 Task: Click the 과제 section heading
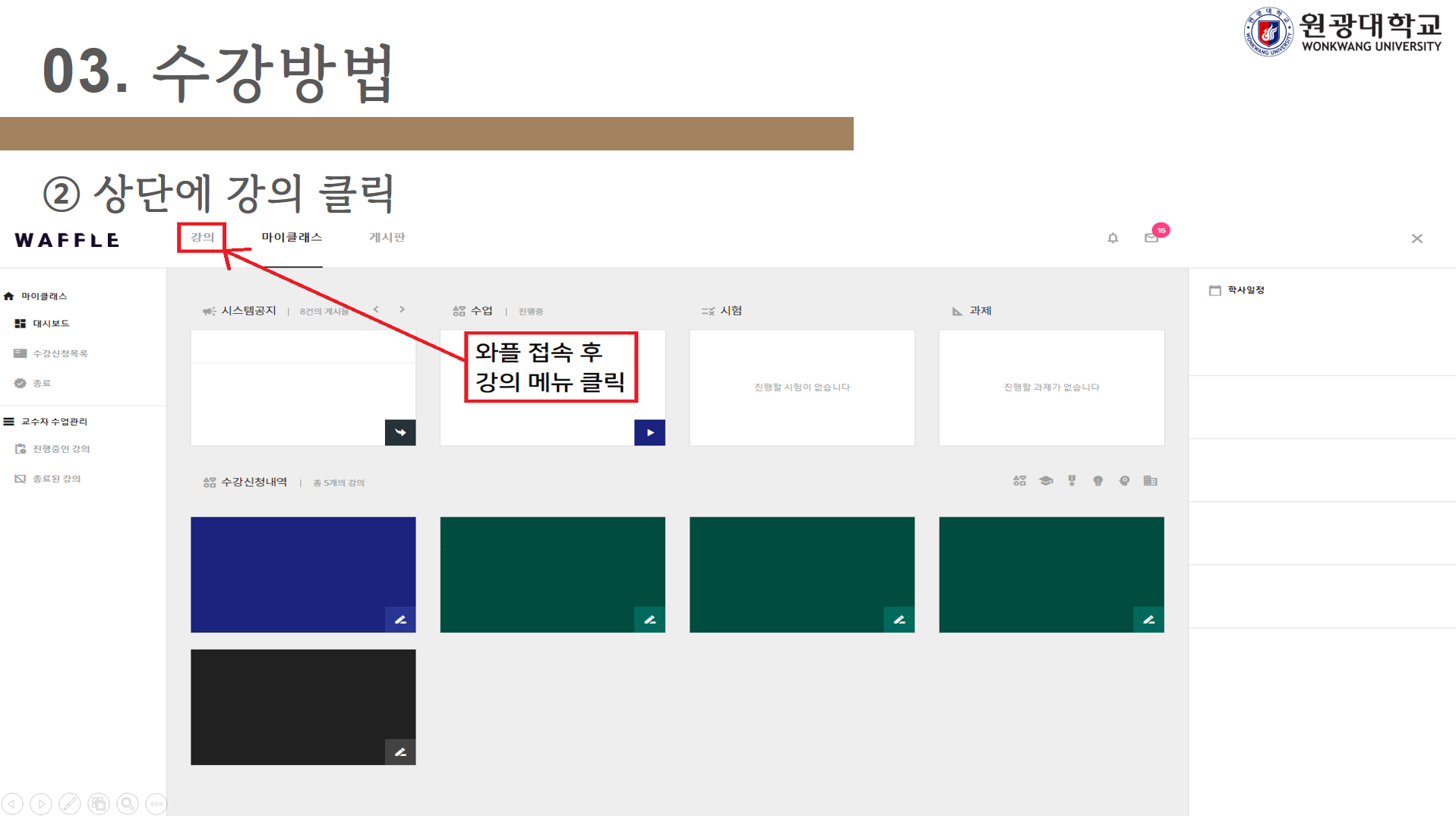pos(981,311)
